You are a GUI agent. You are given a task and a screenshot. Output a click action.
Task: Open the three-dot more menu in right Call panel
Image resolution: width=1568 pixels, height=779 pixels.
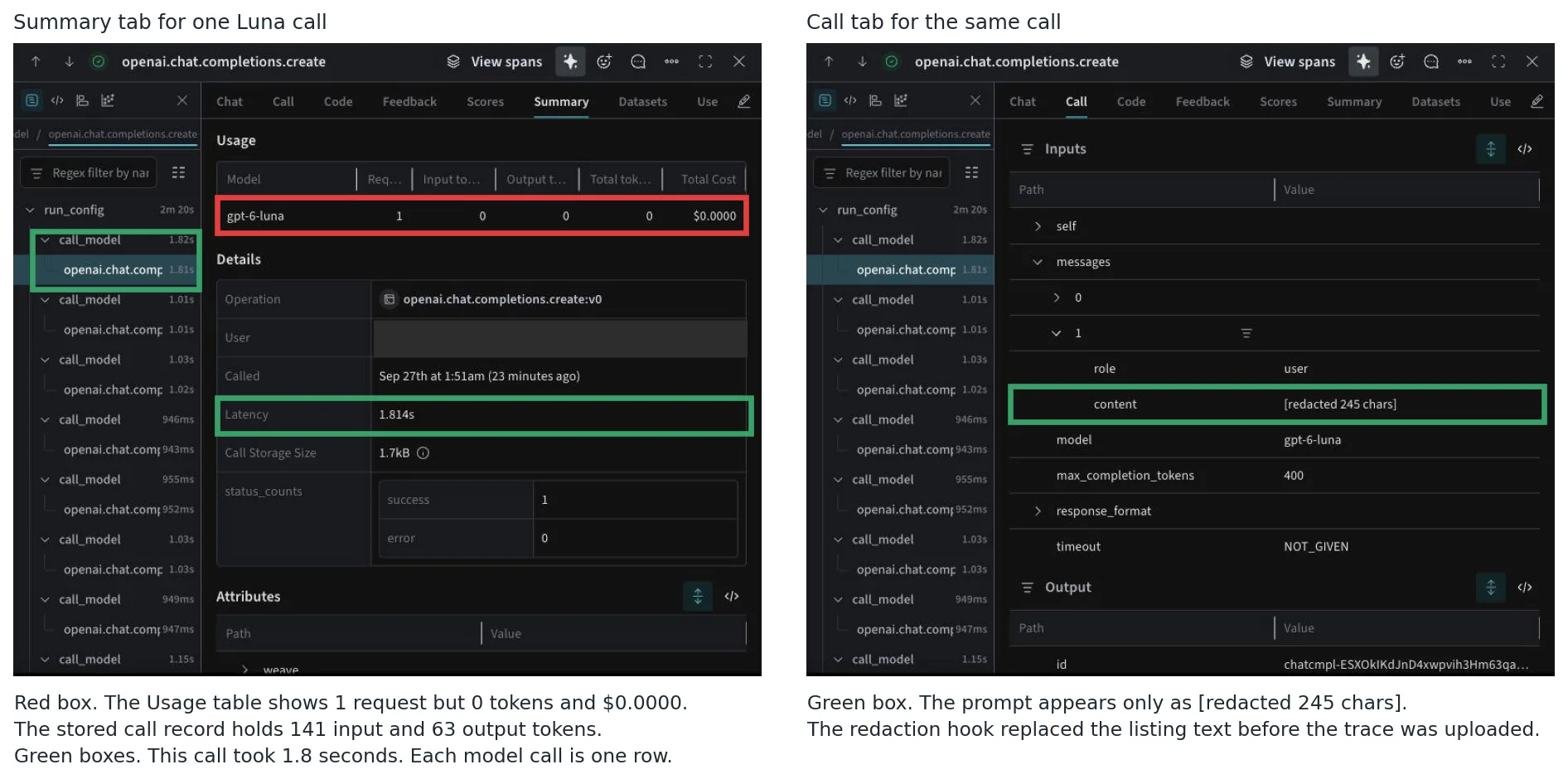click(1464, 61)
